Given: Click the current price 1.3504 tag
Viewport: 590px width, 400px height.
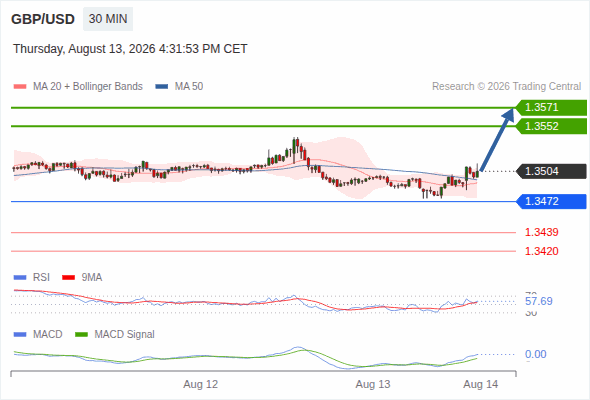Looking at the screenshot, I should click(551, 171).
